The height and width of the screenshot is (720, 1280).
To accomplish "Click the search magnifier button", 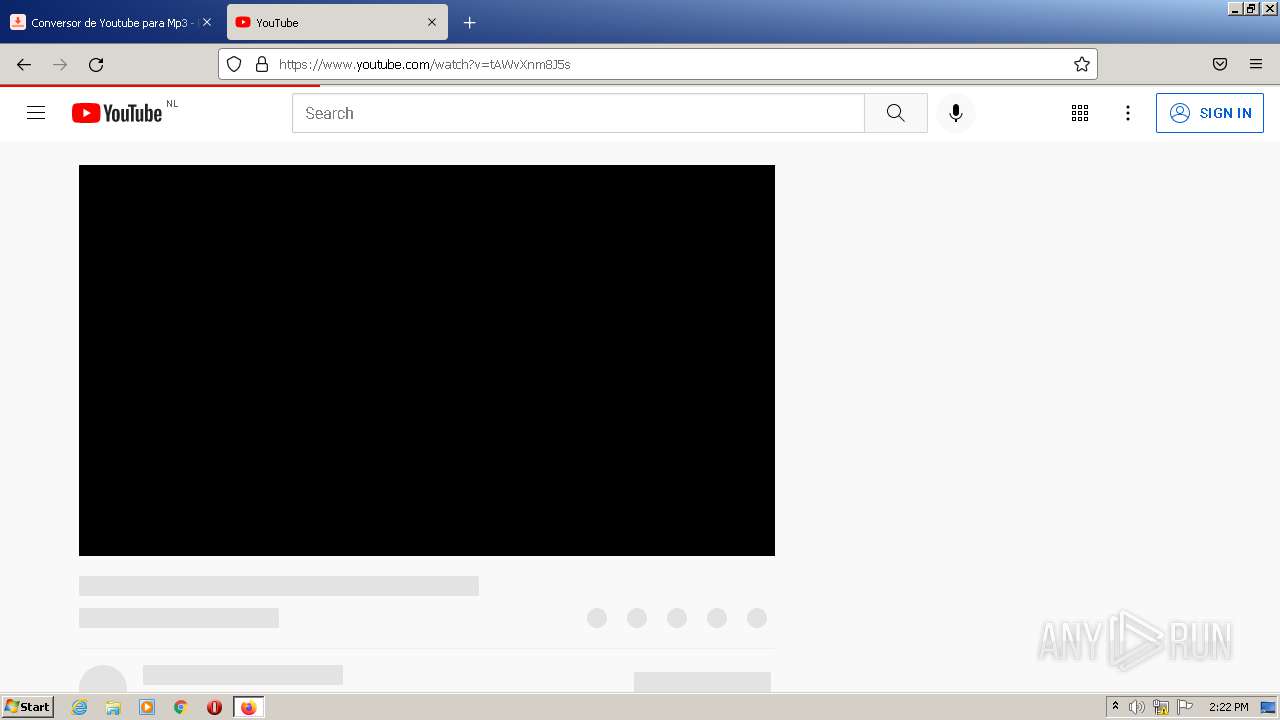I will pyautogui.click(x=896, y=113).
